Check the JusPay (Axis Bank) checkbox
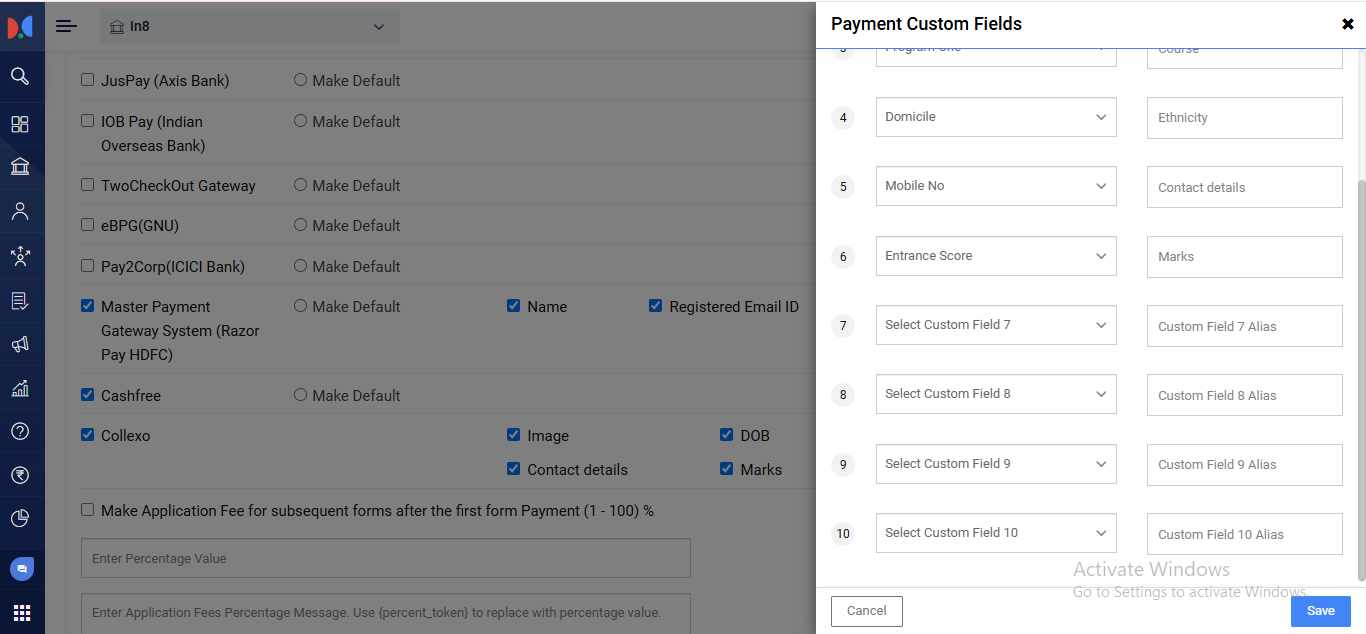Image resolution: width=1366 pixels, height=634 pixels. [x=88, y=80]
